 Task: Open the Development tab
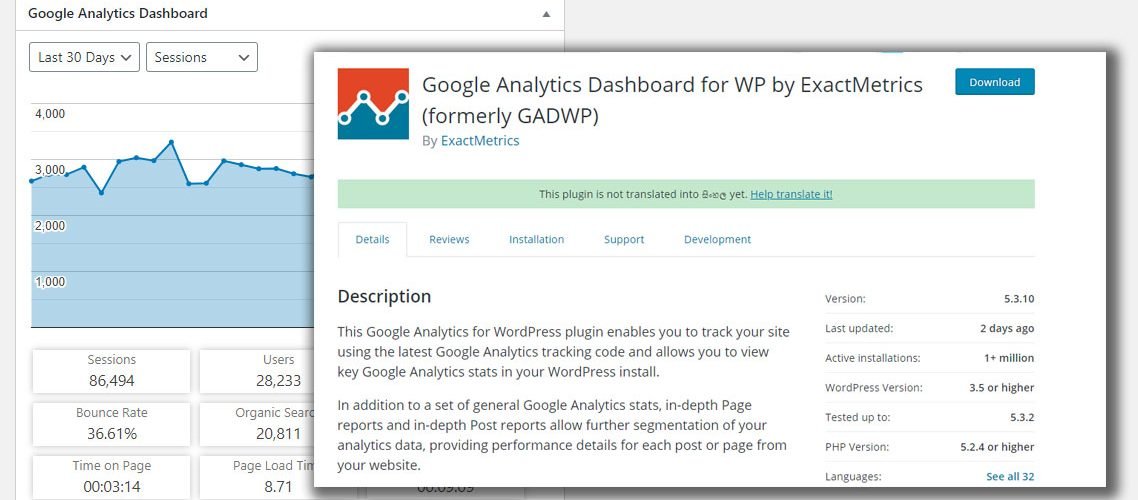[717, 239]
